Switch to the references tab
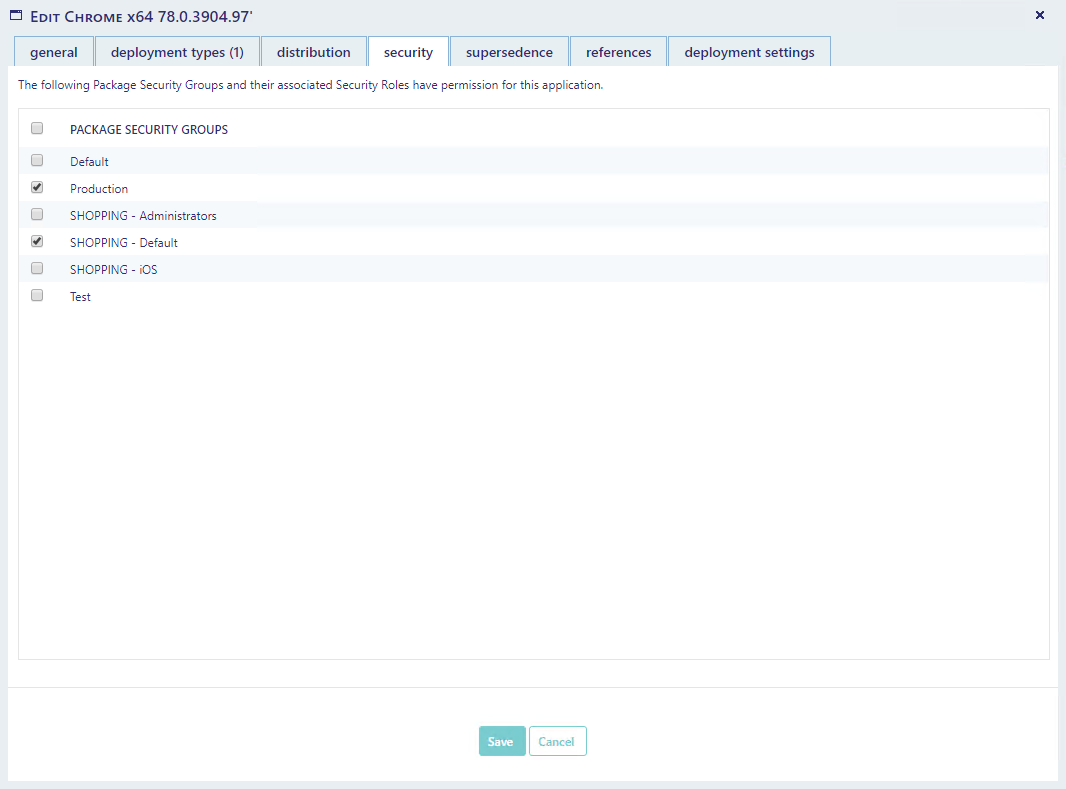 tap(618, 52)
